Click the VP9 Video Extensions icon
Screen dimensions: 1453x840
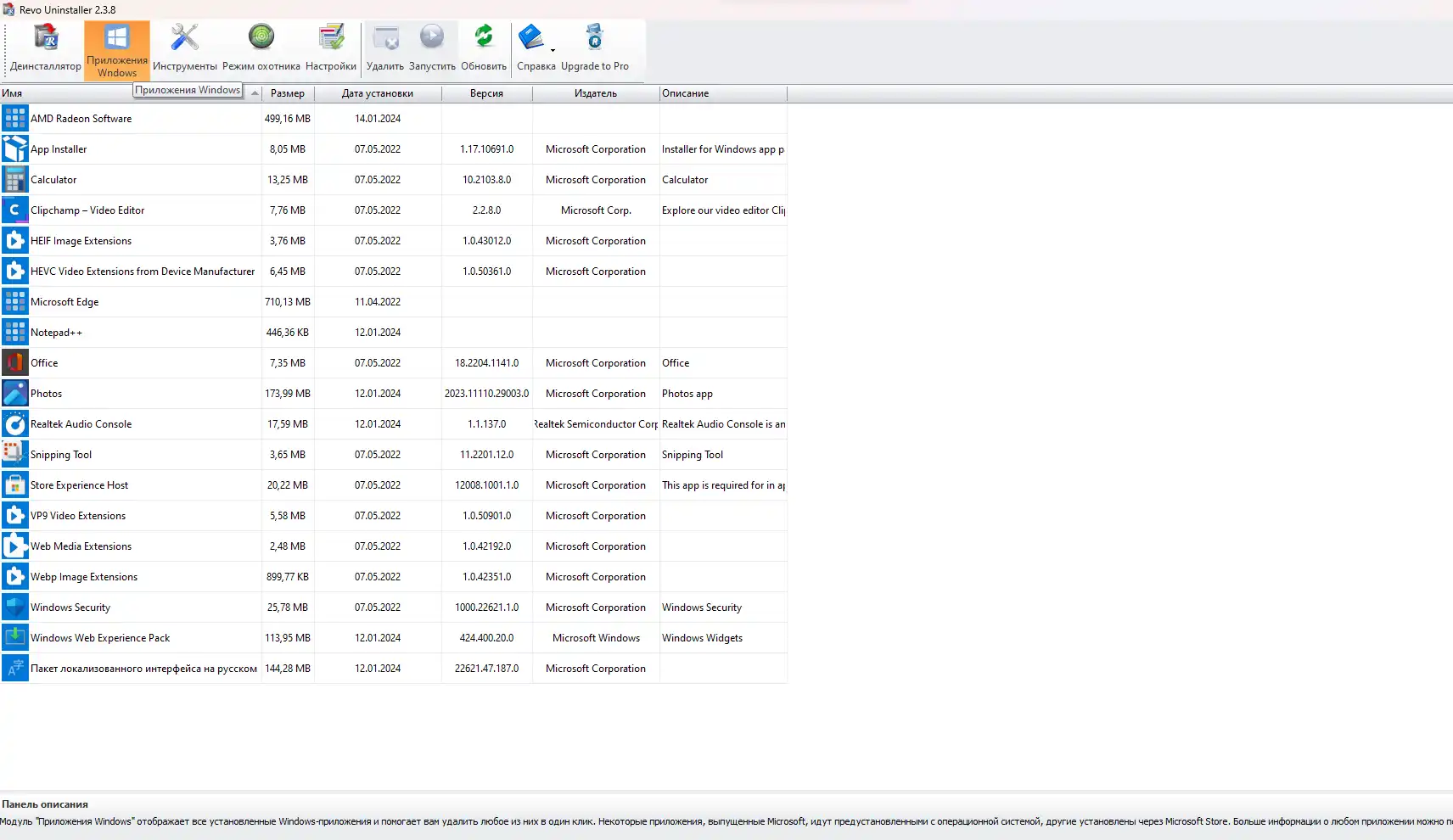tap(15, 516)
